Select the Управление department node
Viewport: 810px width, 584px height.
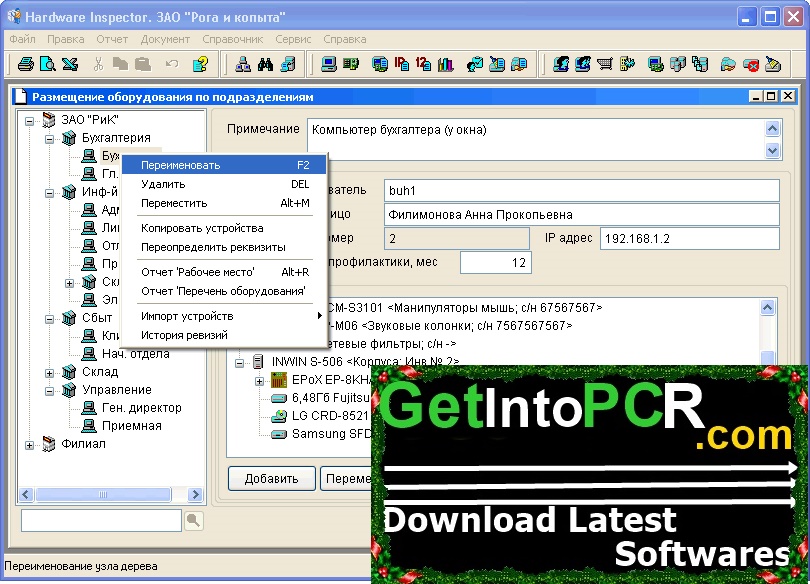[x=117, y=390]
